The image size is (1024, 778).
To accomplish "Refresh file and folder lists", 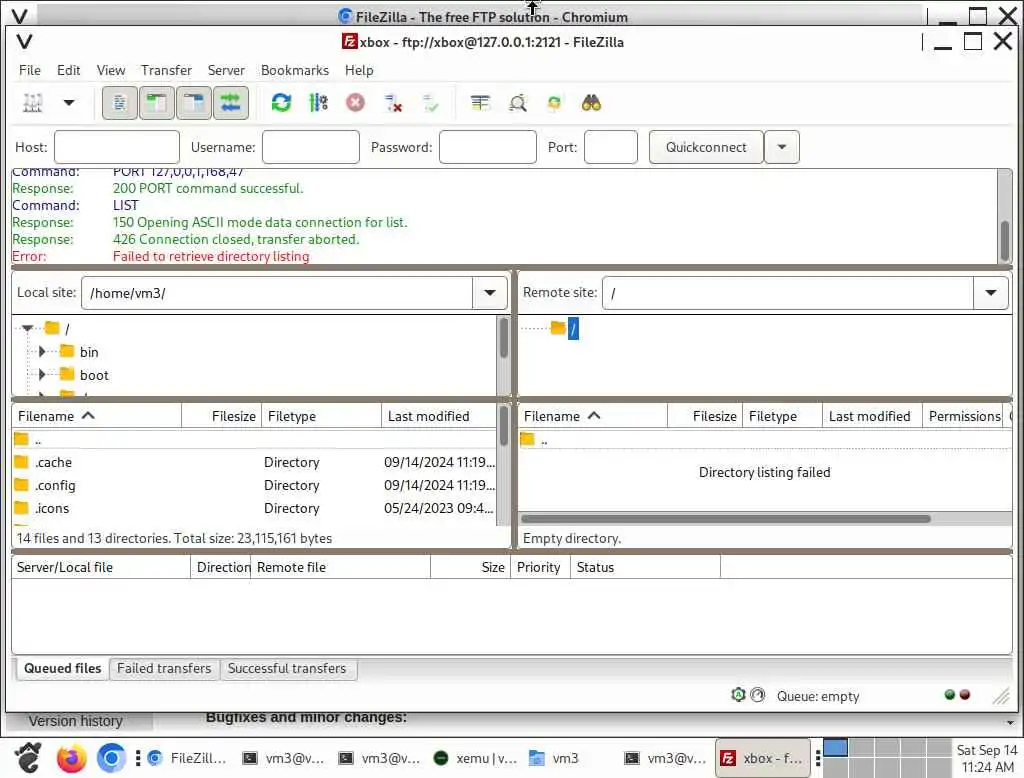I will pos(281,103).
